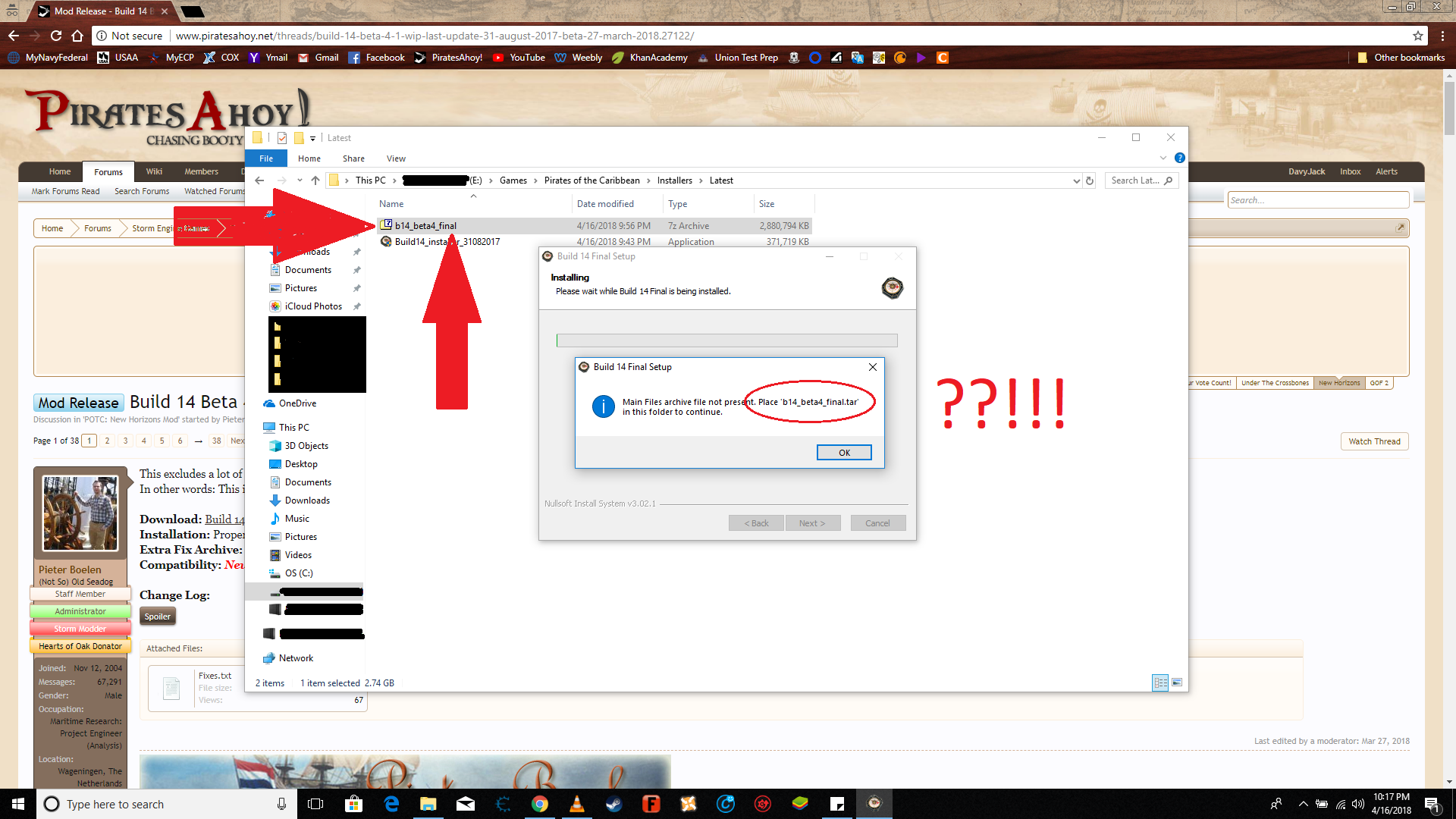
Task: Click microphone icon in taskbar search
Action: (281, 804)
